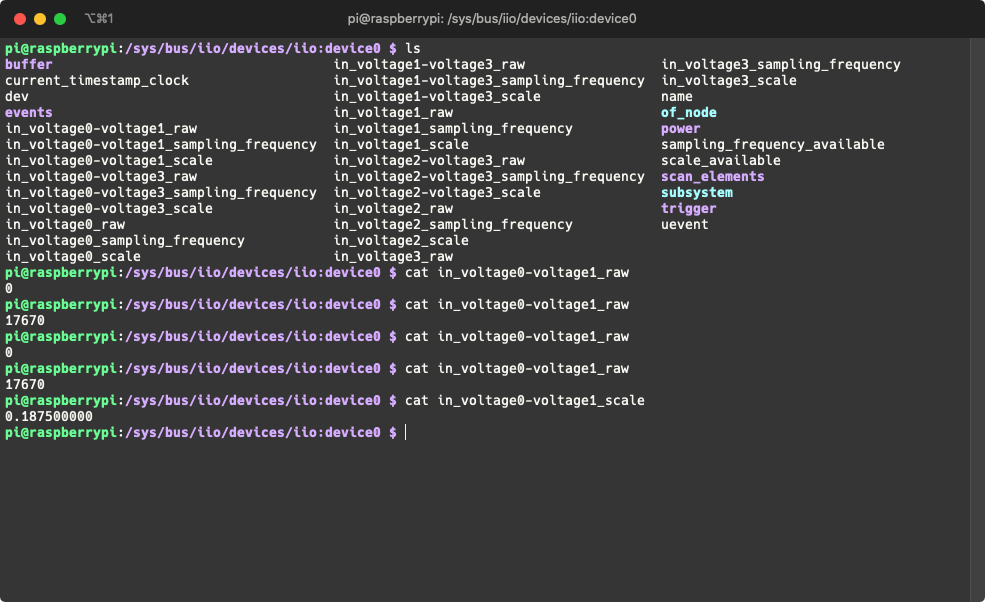This screenshot has width=985, height=602.
Task: Click the scale_available file name
Action: click(x=721, y=160)
